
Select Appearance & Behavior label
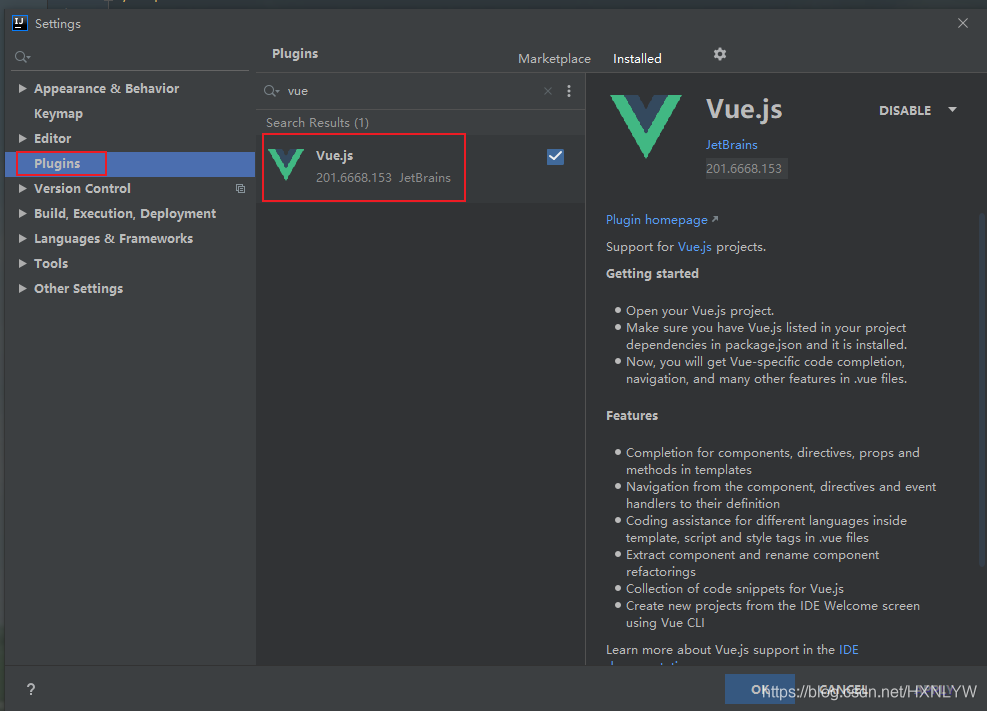106,88
